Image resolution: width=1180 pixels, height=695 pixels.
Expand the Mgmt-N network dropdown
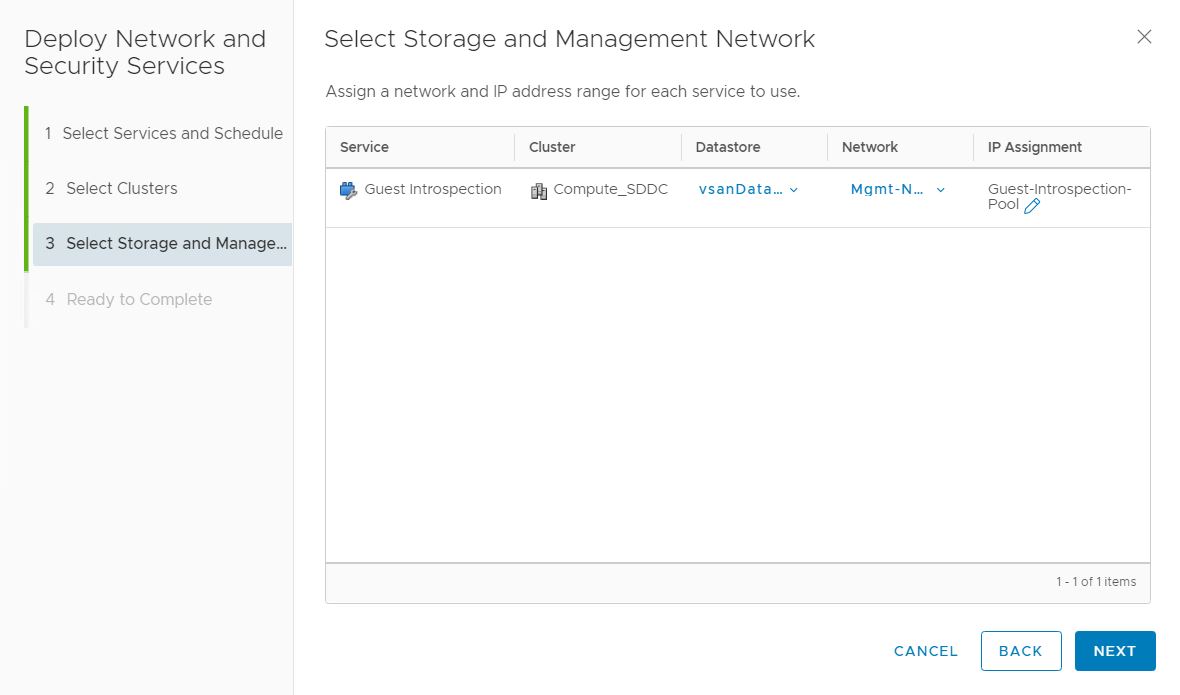tap(897, 189)
